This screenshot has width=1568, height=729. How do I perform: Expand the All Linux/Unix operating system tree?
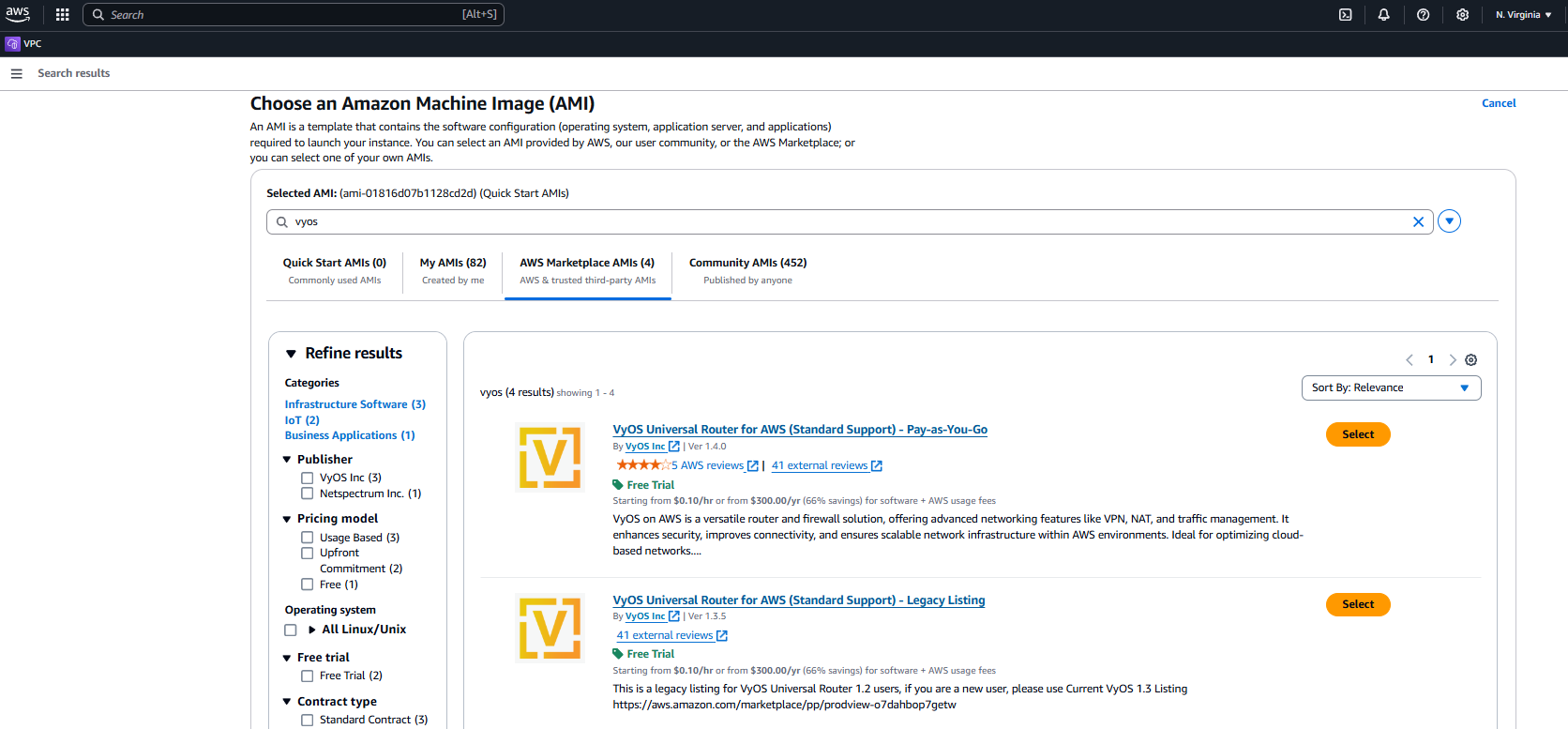312,630
